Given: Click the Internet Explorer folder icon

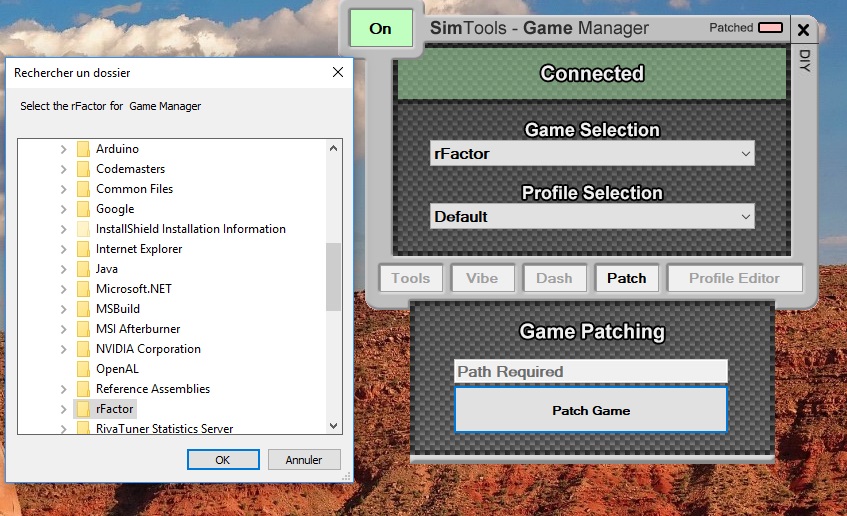Looking at the screenshot, I should point(83,249).
